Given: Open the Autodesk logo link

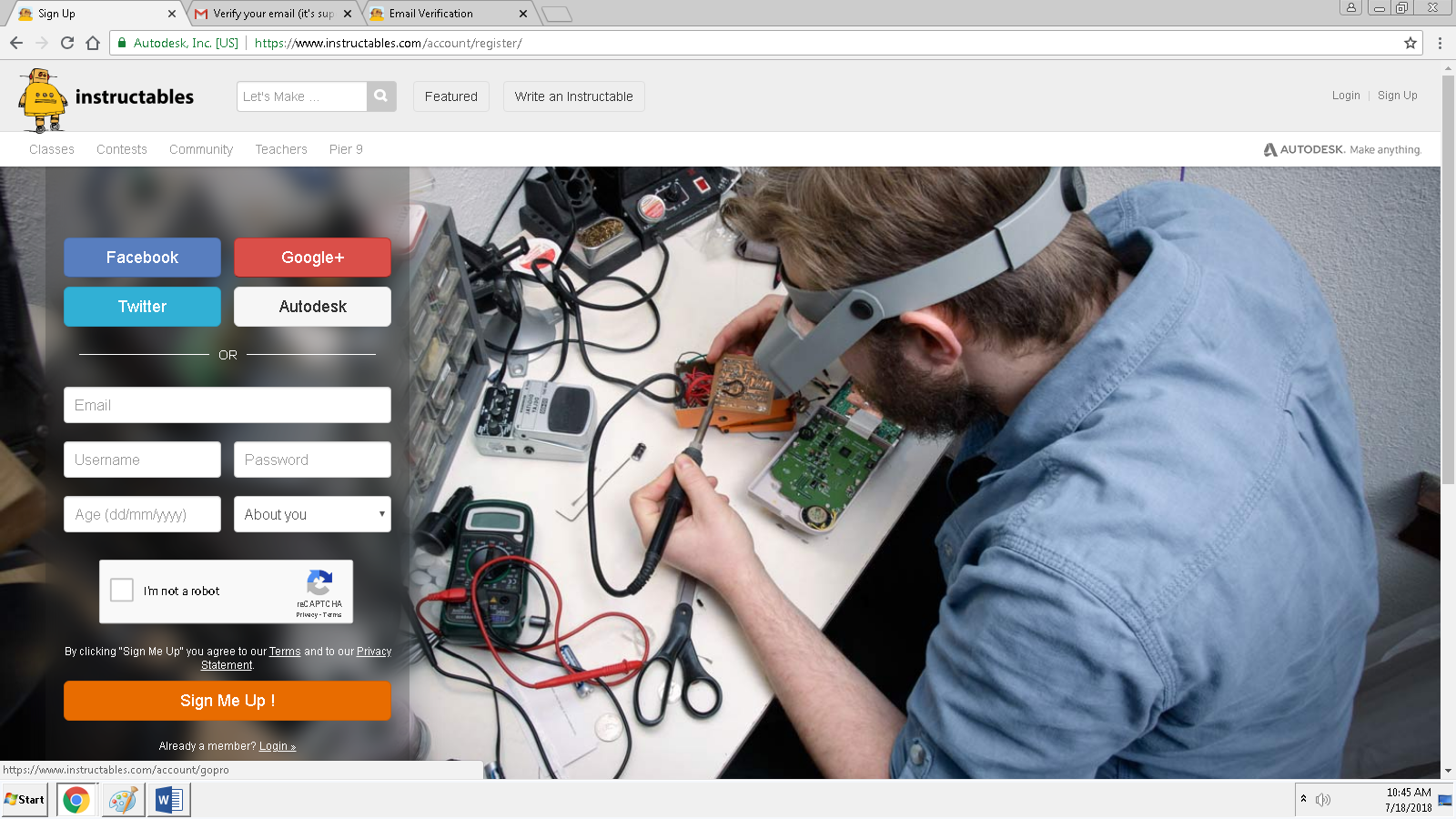Looking at the screenshot, I should pyautogui.click(x=1341, y=149).
